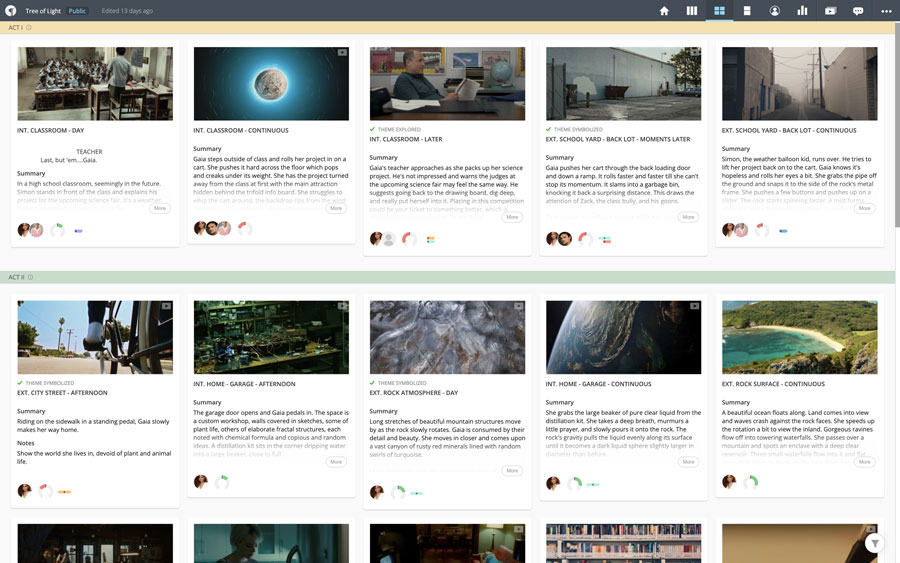Viewport: 900px width, 563px height.
Task: Expand More on INT. HOME - GARAGE - AFTERNOON card
Action: coord(336,462)
